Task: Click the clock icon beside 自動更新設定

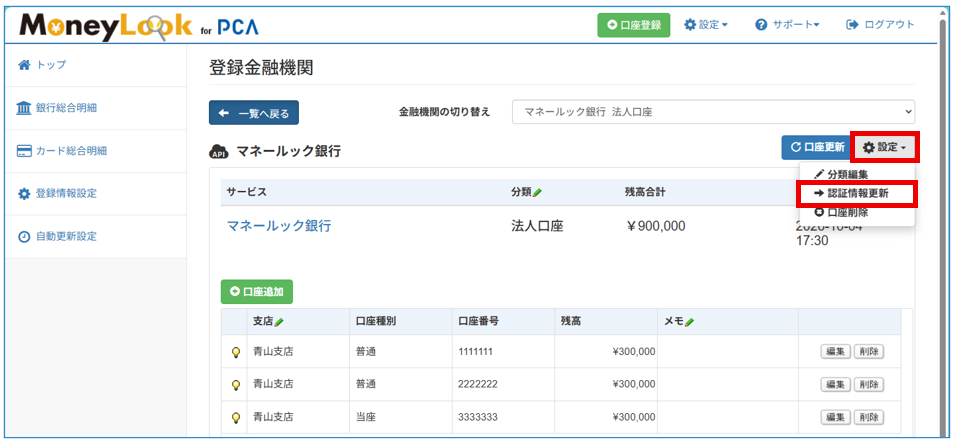Action: pos(24,237)
